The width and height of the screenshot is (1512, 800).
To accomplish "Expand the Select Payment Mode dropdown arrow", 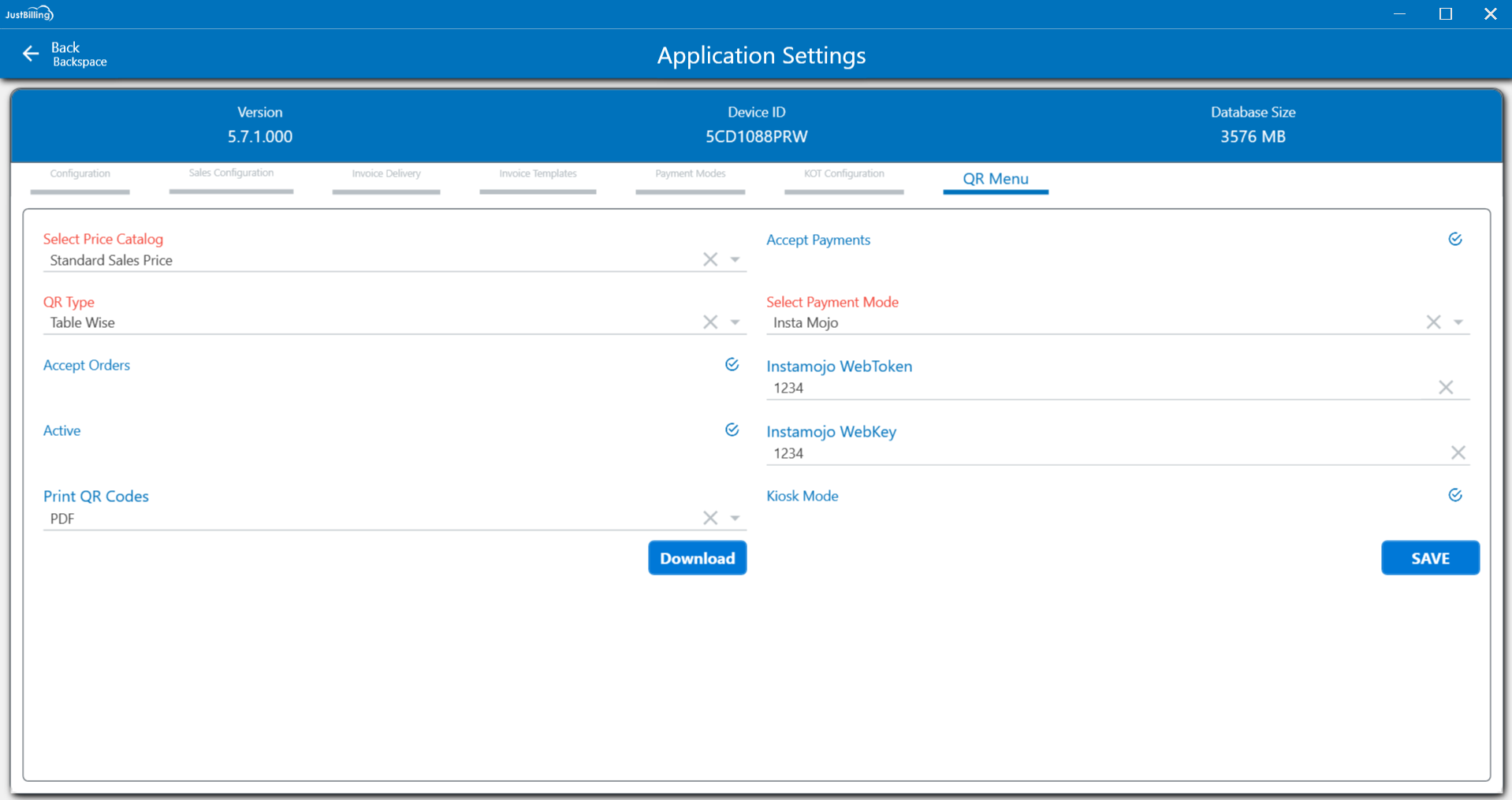I will pos(1458,322).
